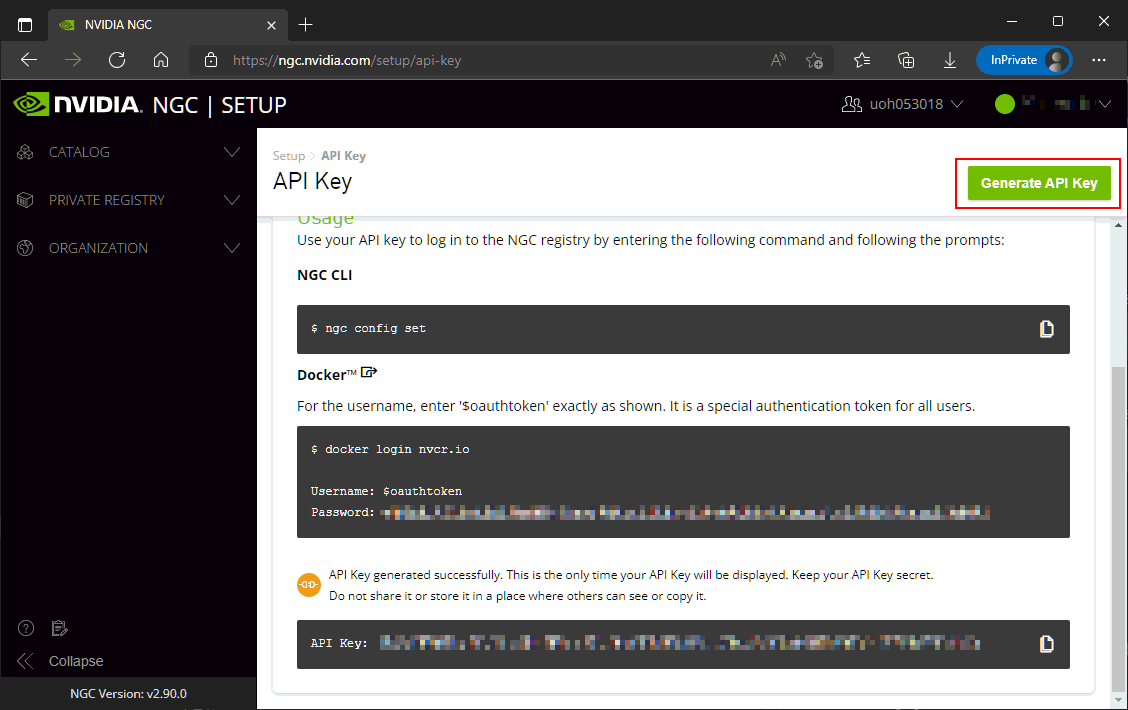Go to the browser home page
The width and height of the screenshot is (1128, 710).
161,60
